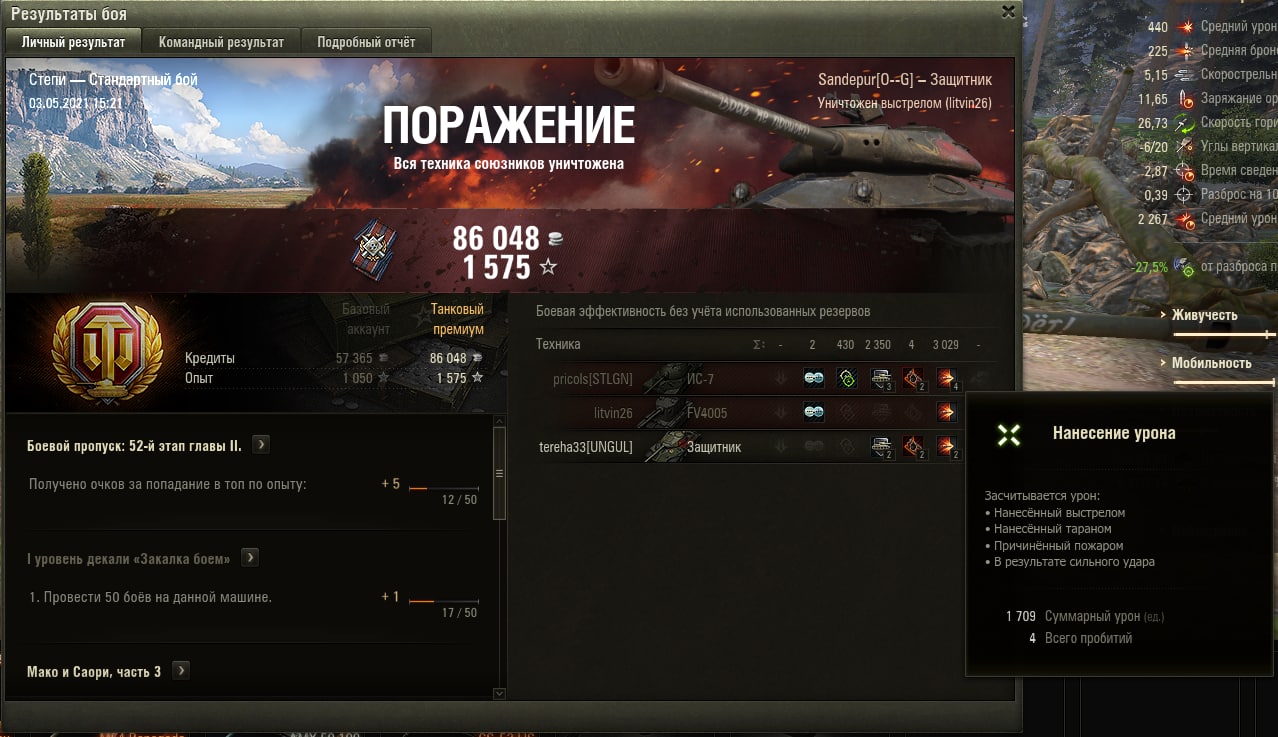Click the Живучесть progress bar
Viewport: 1278px width, 737px height.
1225,334
